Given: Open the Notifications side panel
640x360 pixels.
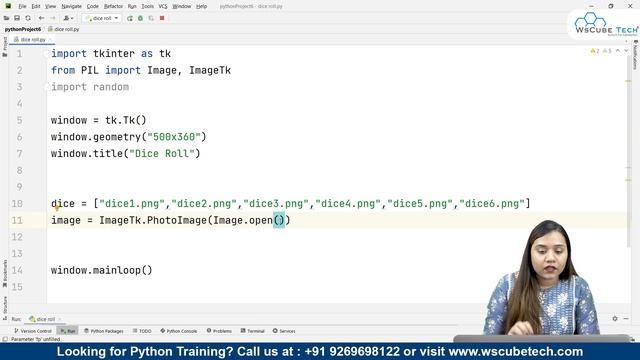Looking at the screenshot, I should (x=635, y=55).
